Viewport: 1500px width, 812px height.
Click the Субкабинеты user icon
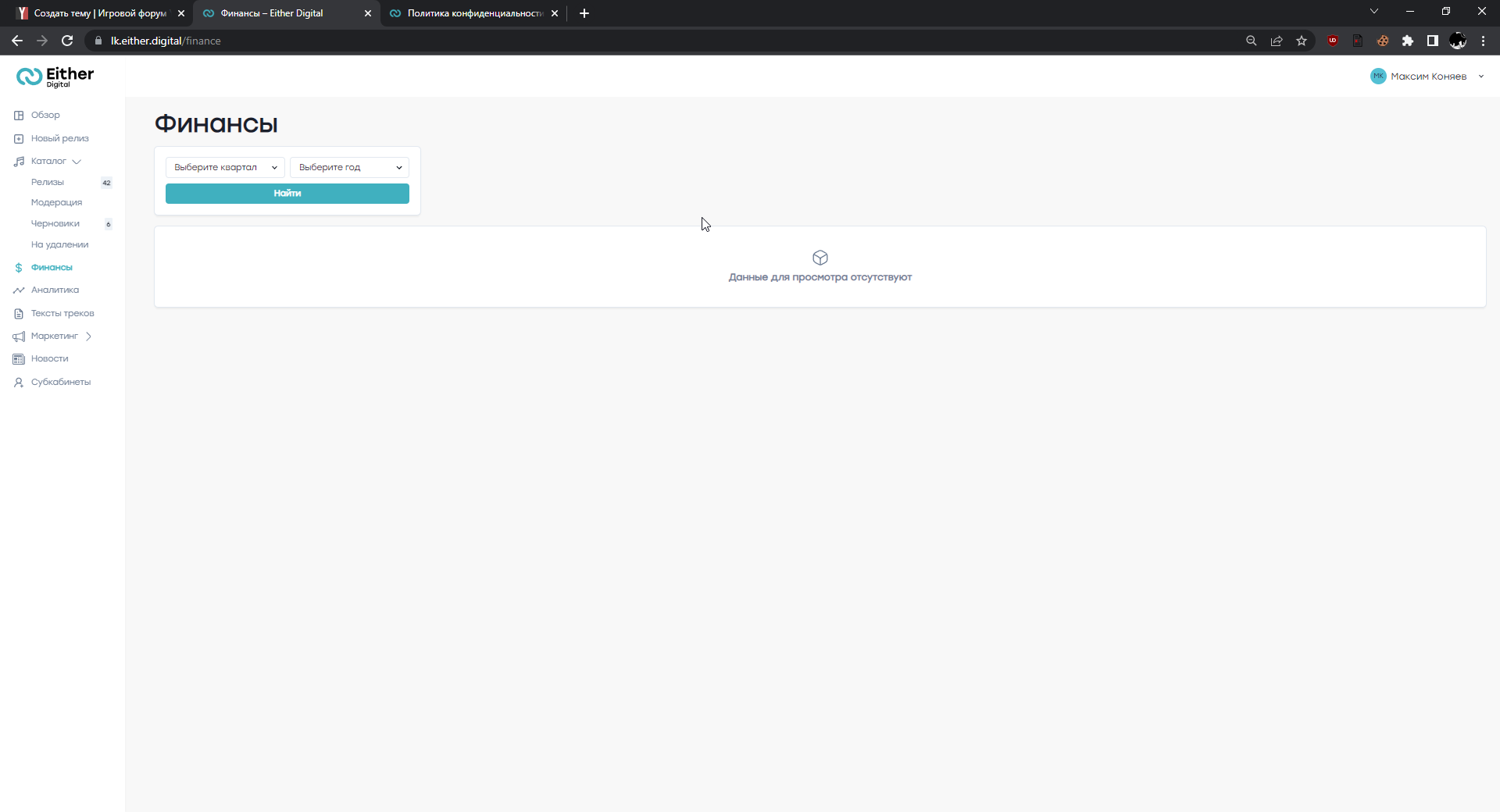pyautogui.click(x=19, y=383)
